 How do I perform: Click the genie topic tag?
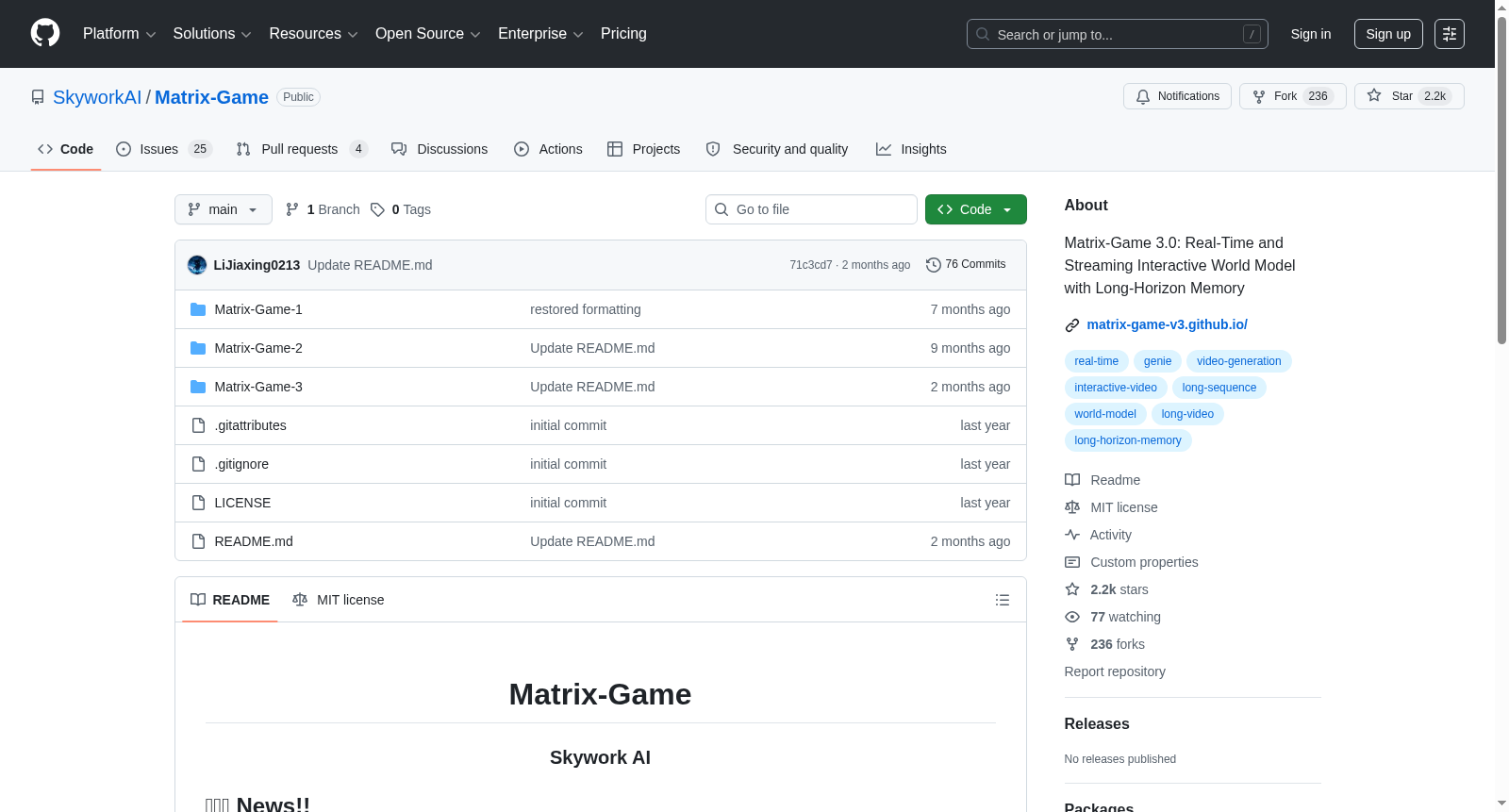tap(1157, 361)
